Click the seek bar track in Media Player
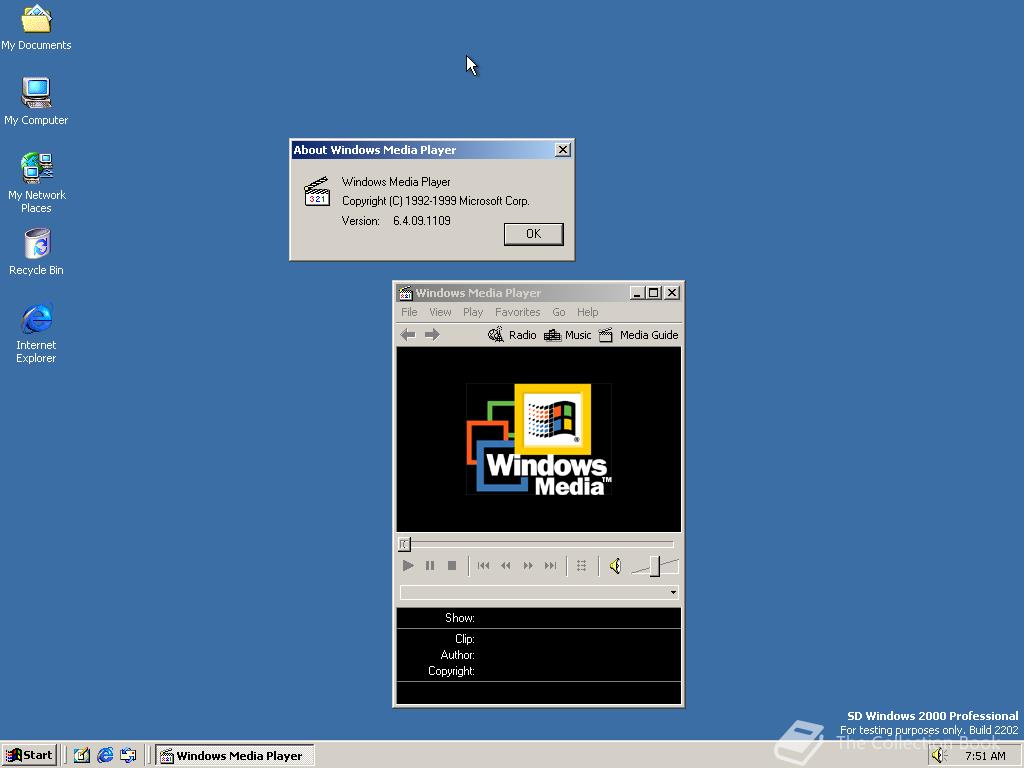The height and width of the screenshot is (768, 1024). pos(541,544)
